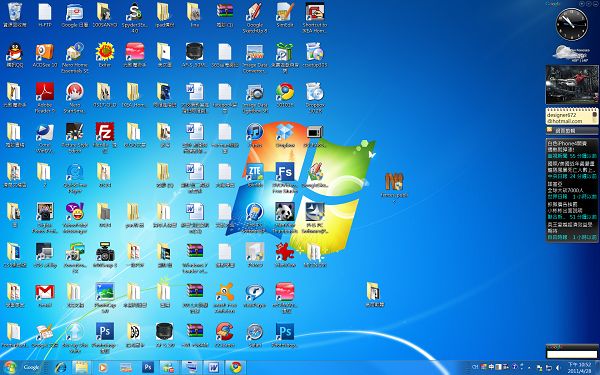
Task: Click the Windows Start button
Action: [10, 367]
